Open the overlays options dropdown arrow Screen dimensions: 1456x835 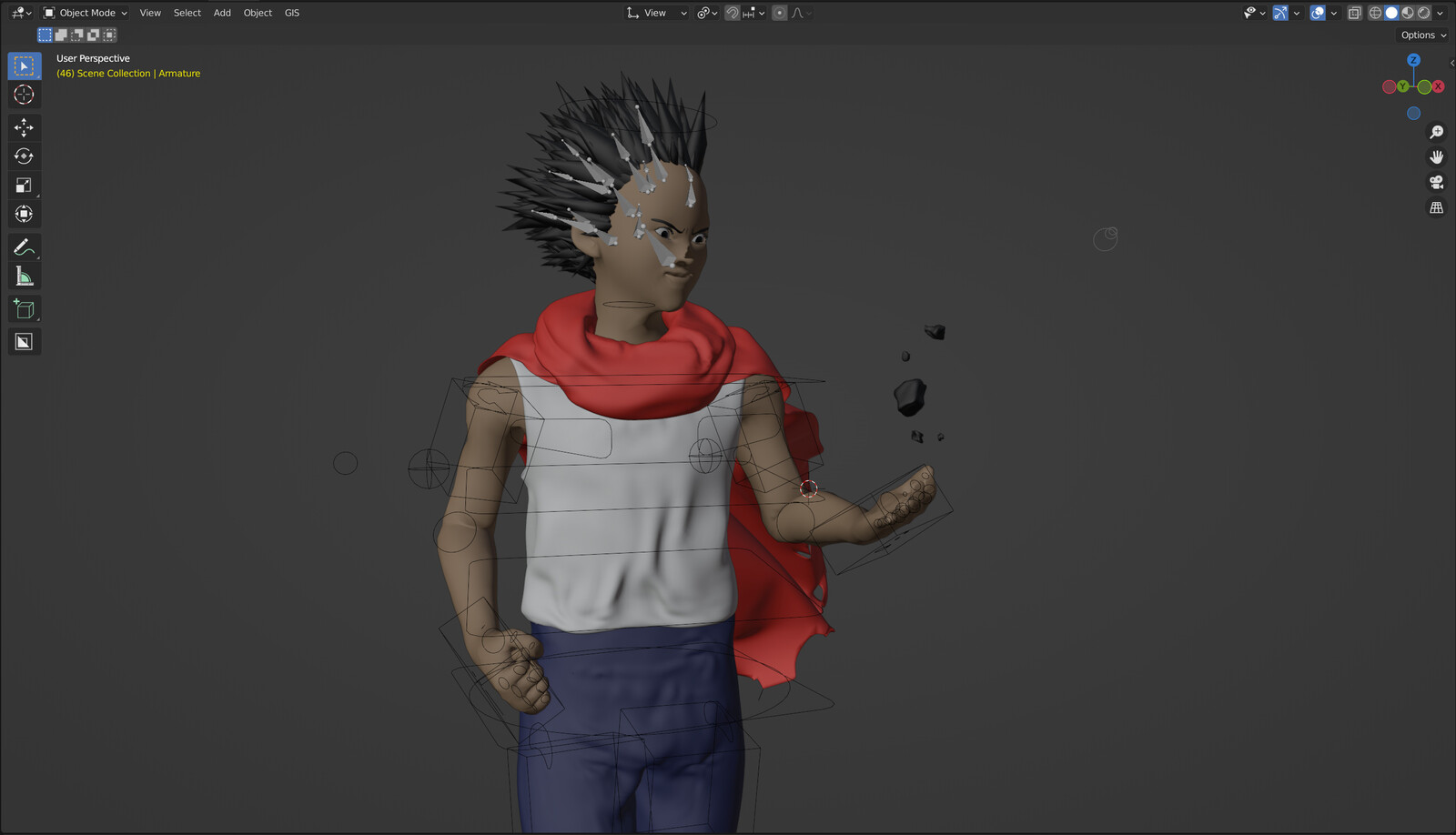(1334, 13)
